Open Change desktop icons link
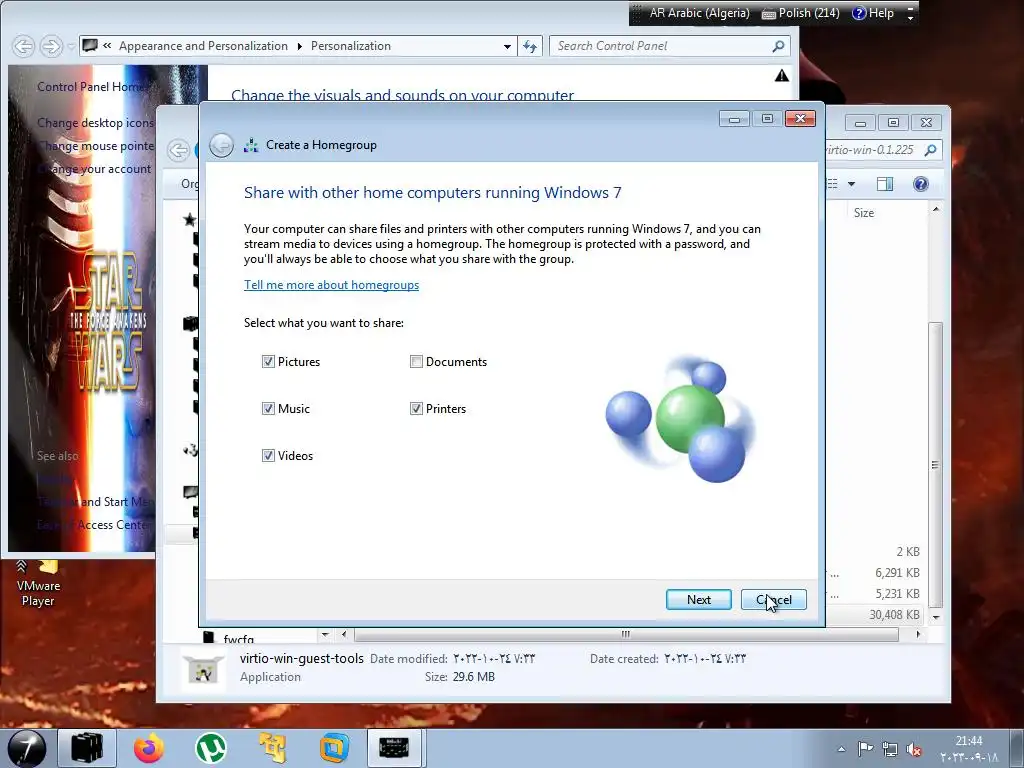The width and height of the screenshot is (1024, 768). coord(95,123)
